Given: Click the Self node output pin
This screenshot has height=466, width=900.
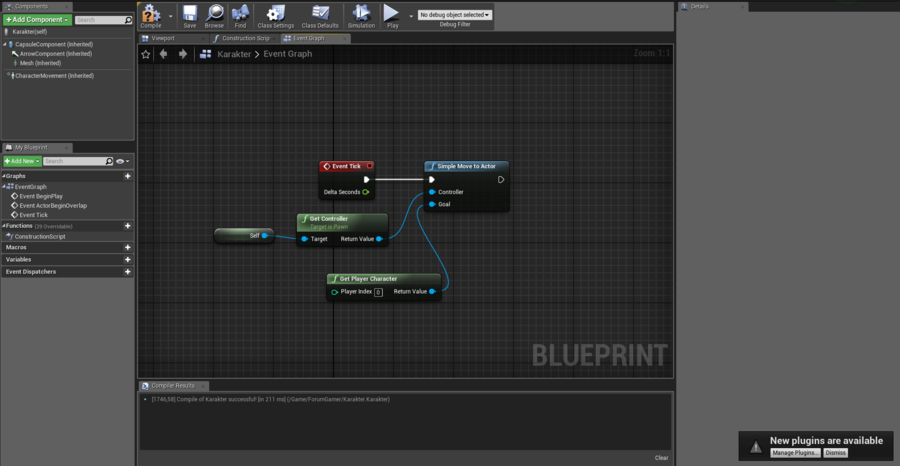Looking at the screenshot, I should click(x=265, y=235).
